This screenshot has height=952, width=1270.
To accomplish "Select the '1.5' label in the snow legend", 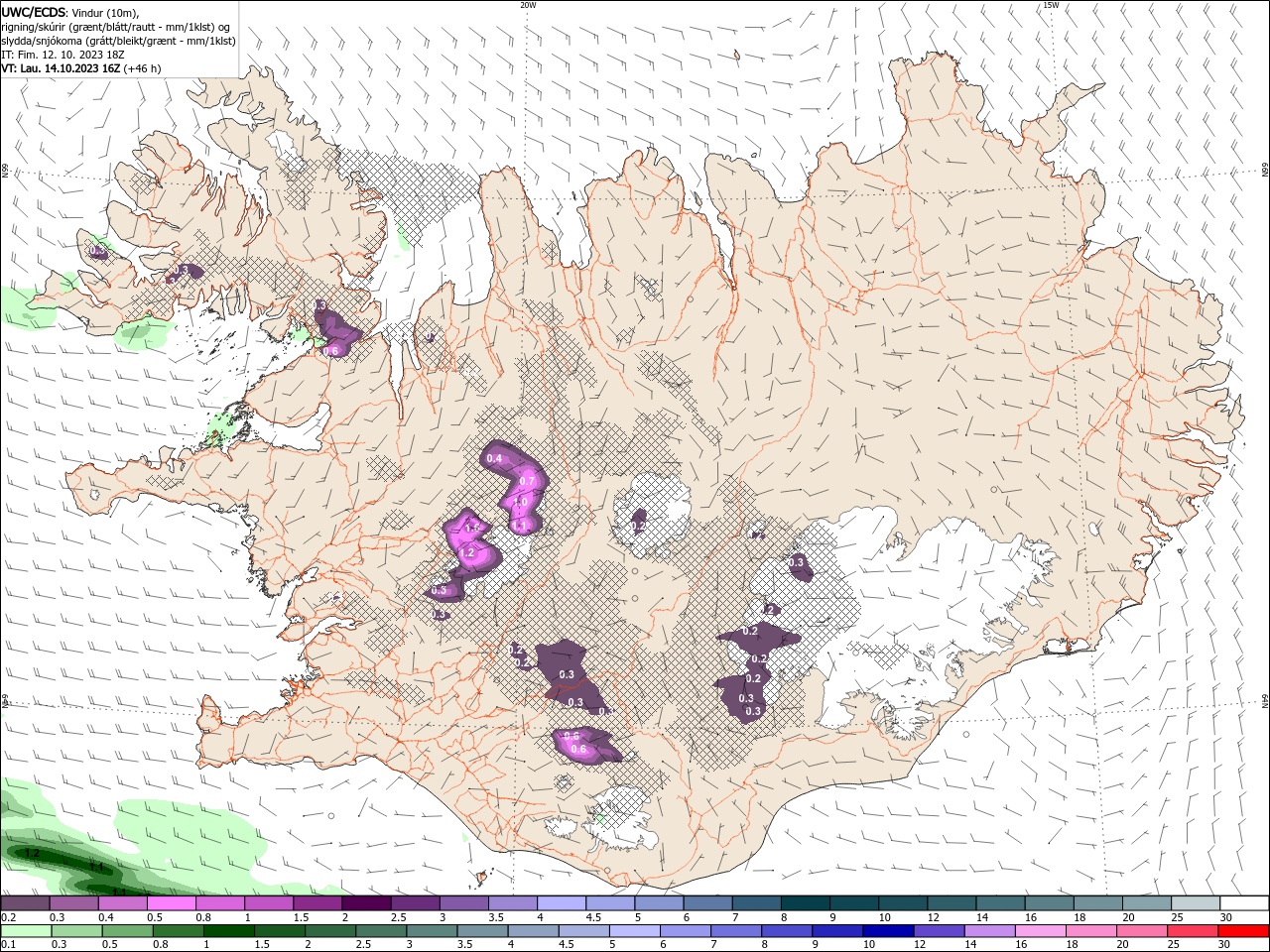I will click(301, 917).
